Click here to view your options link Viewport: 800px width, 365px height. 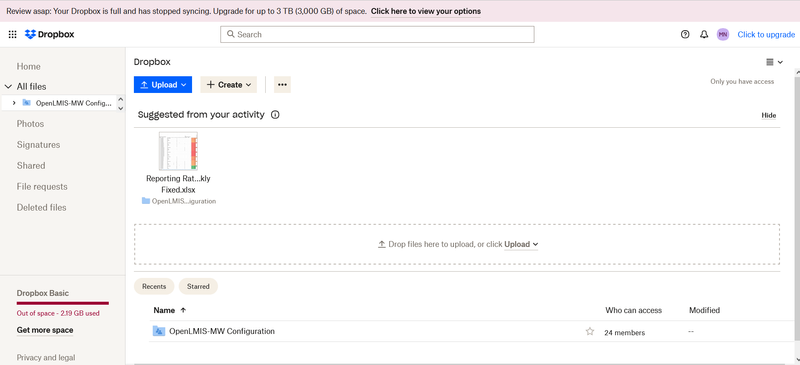click(426, 11)
